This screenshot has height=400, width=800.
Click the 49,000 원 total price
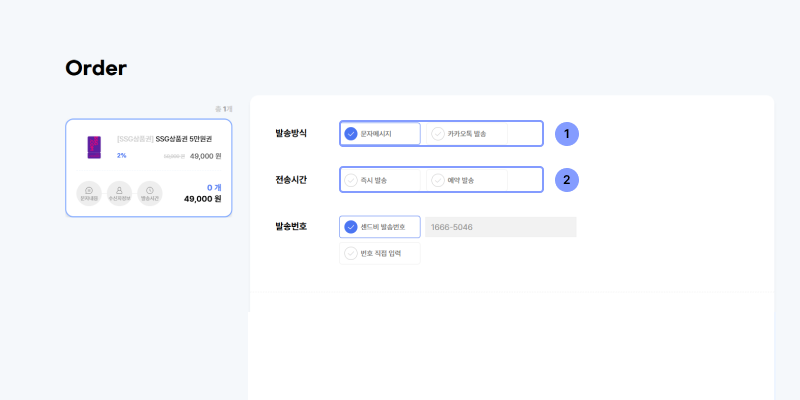pyautogui.click(x=202, y=199)
